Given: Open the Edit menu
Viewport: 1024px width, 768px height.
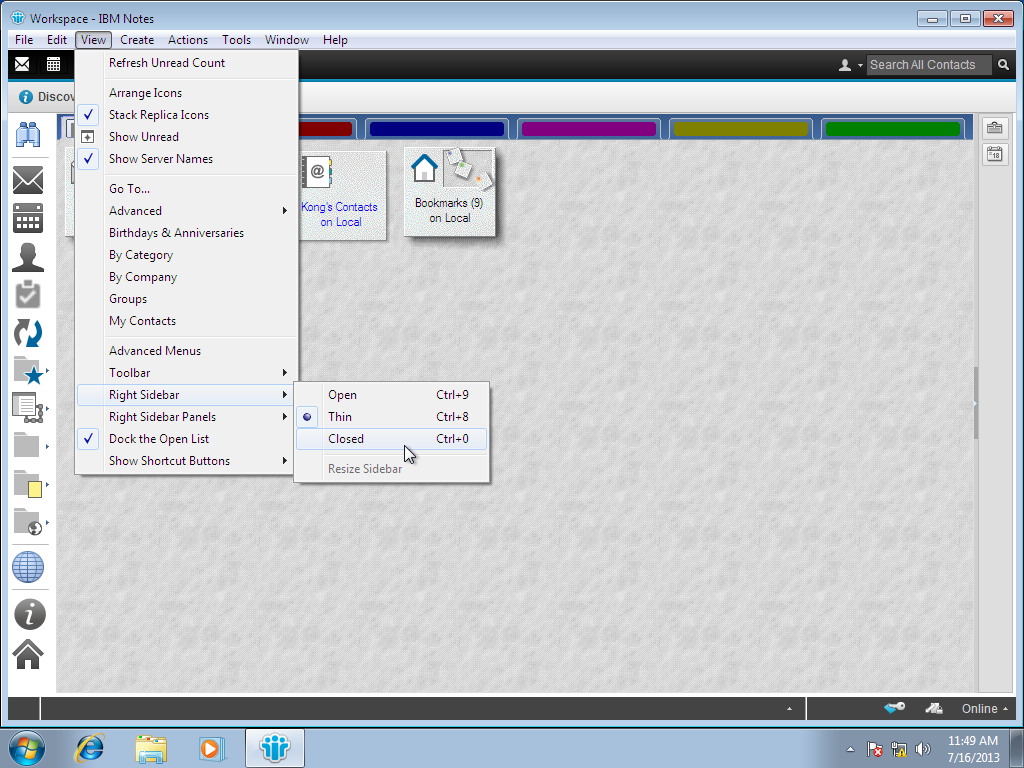Looking at the screenshot, I should click(x=57, y=40).
